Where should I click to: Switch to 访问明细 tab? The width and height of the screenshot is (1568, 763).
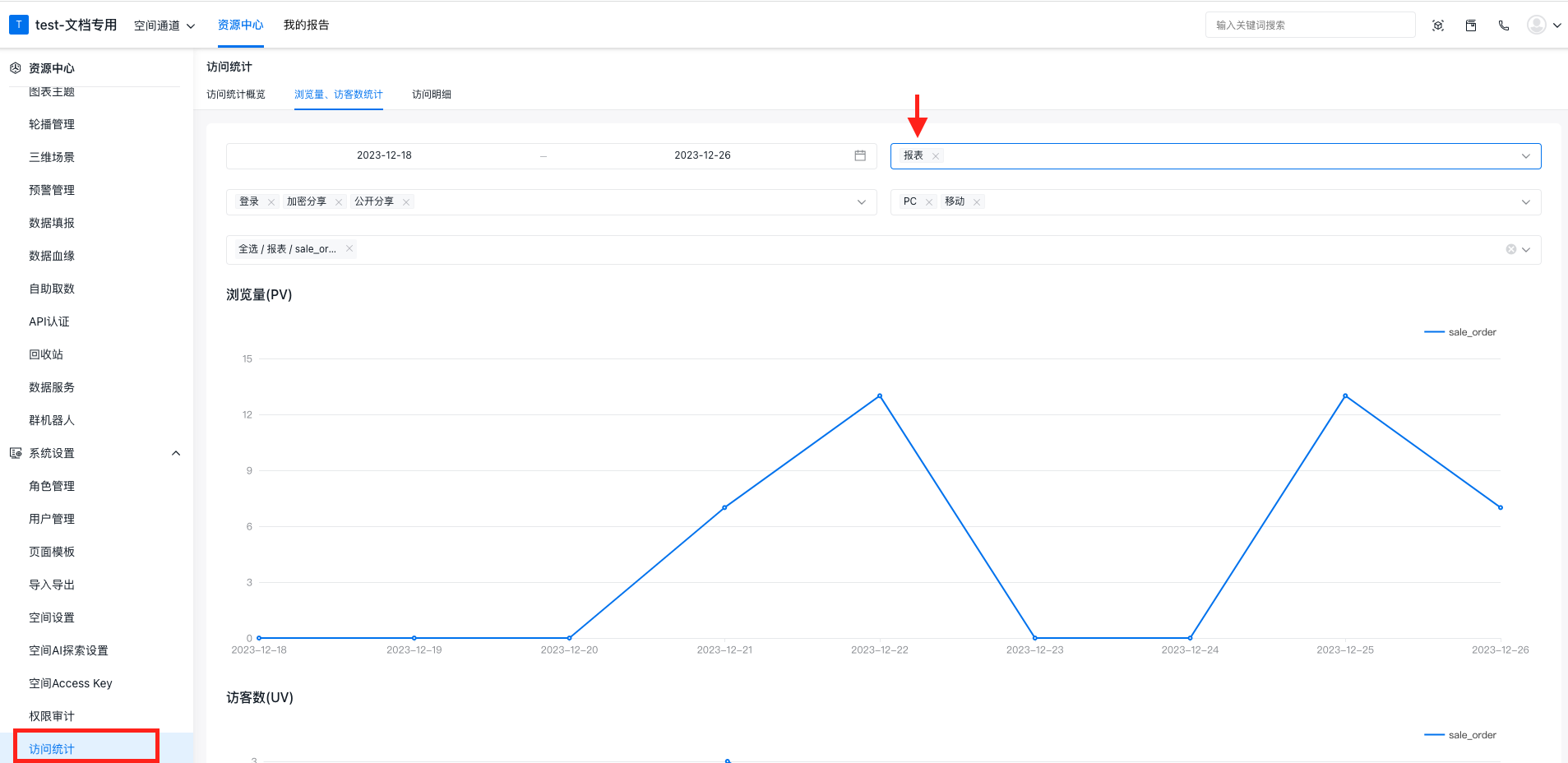click(432, 95)
